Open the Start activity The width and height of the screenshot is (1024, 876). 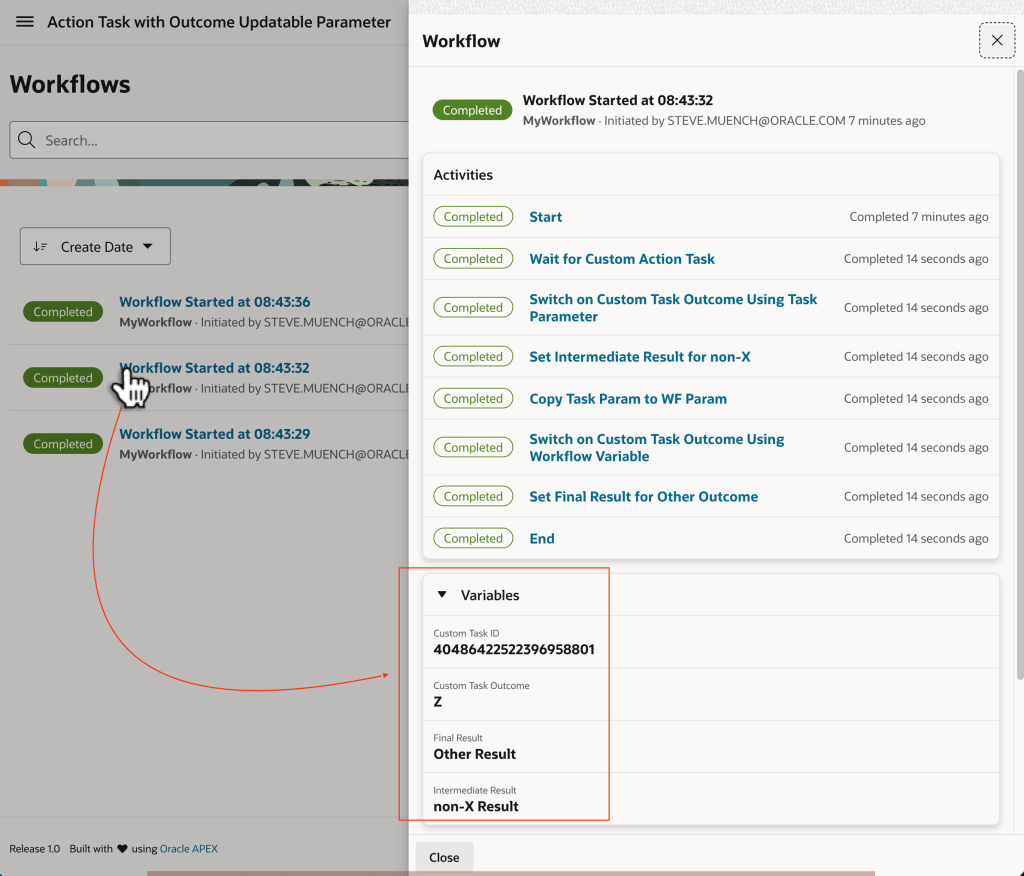point(545,217)
